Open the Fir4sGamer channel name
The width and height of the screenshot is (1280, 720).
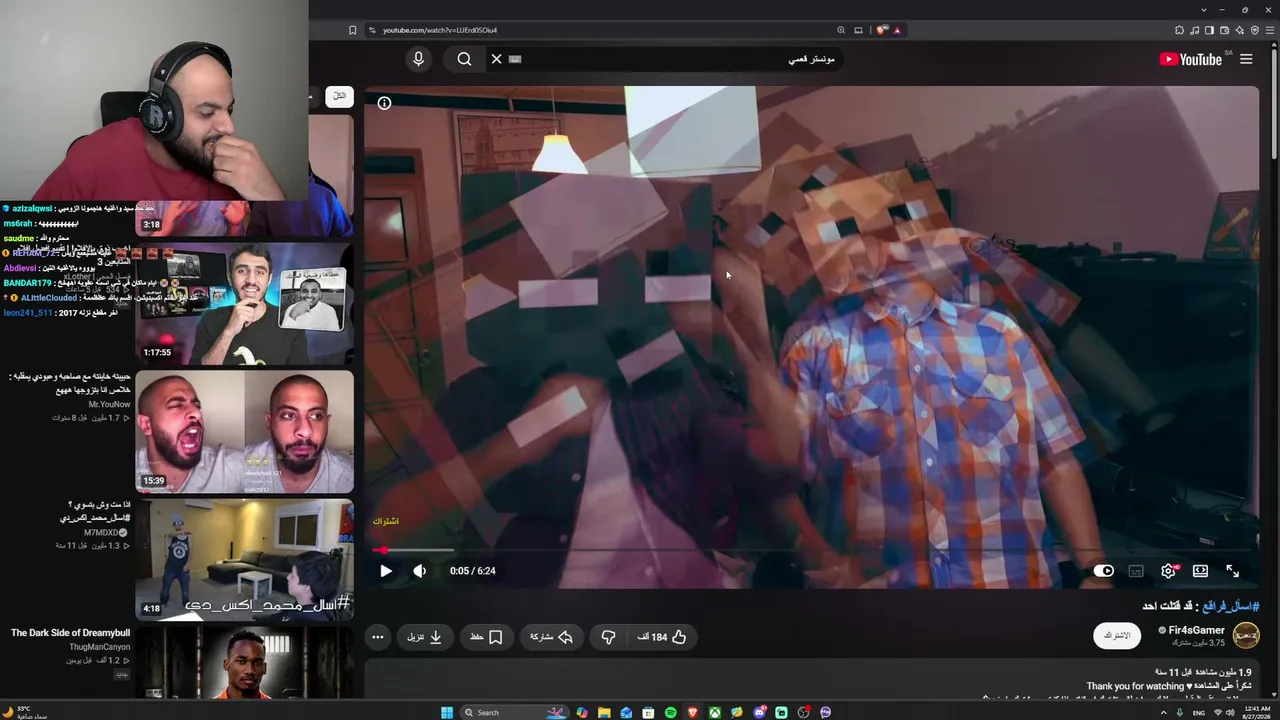pyautogui.click(x=1196, y=630)
